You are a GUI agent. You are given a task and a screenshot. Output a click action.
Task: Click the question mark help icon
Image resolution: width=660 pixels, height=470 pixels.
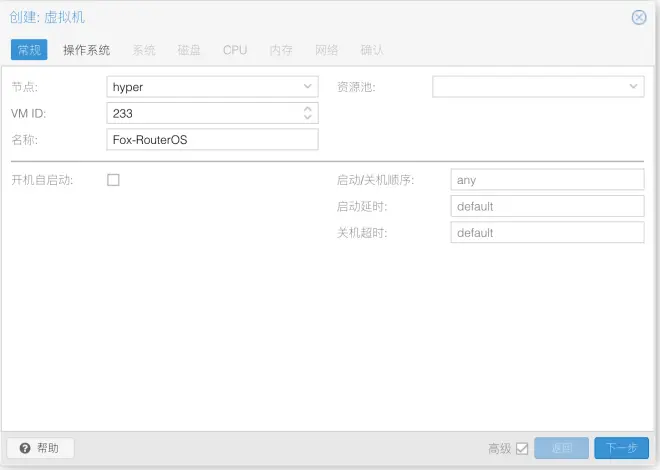coord(25,448)
